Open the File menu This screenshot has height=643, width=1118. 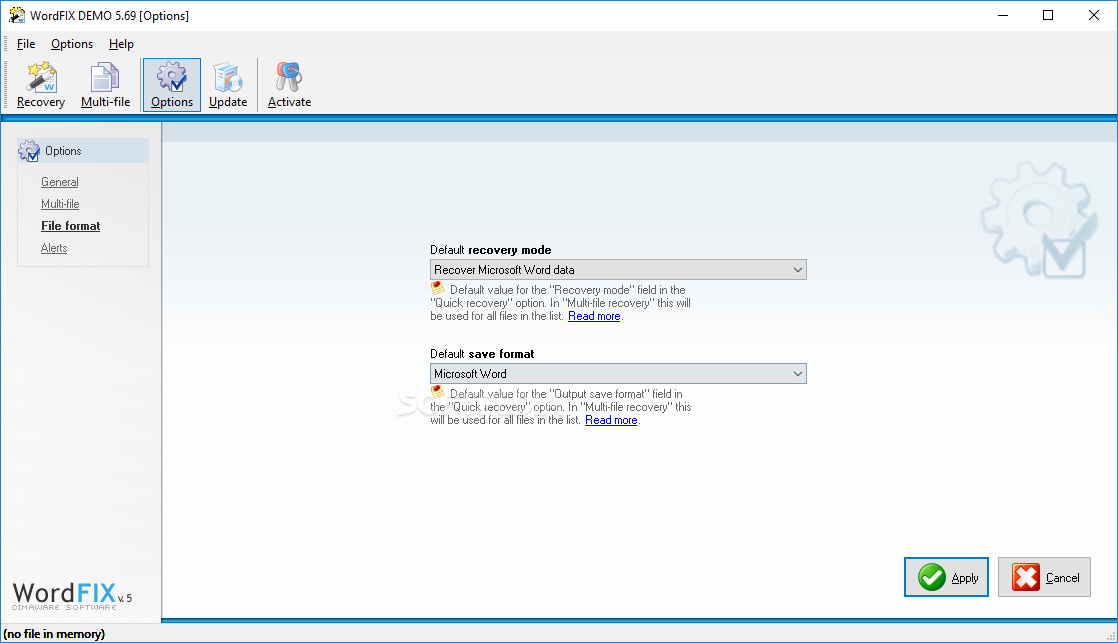pyautogui.click(x=26, y=43)
